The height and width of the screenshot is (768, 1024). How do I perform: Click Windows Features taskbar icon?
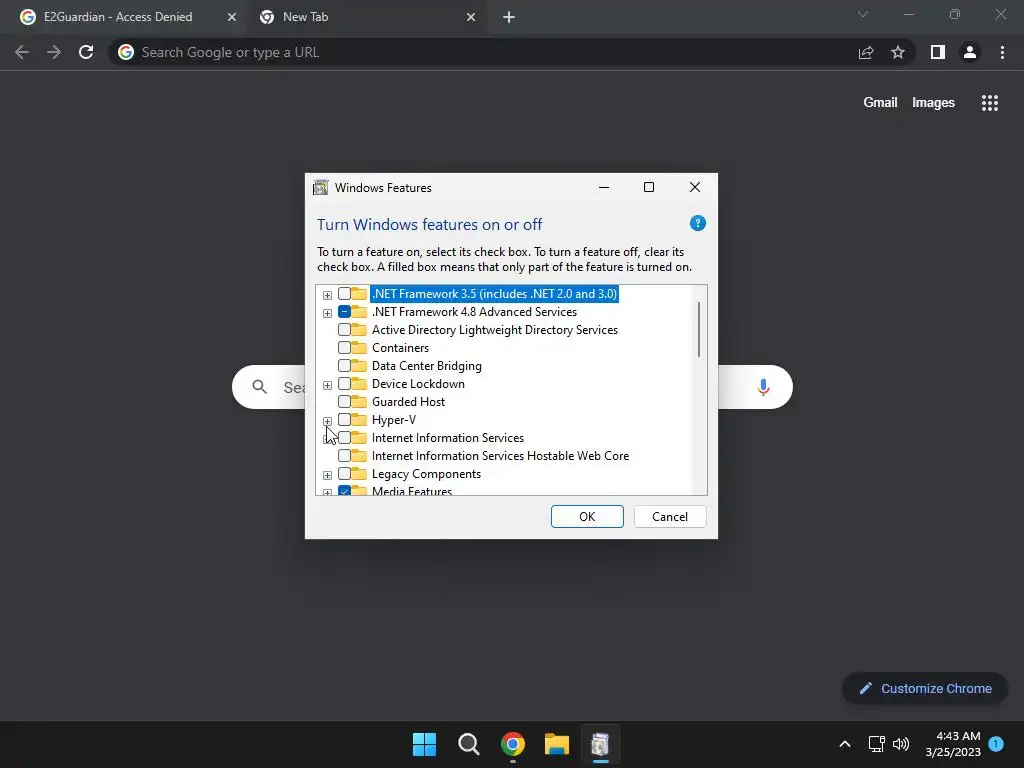click(x=600, y=744)
